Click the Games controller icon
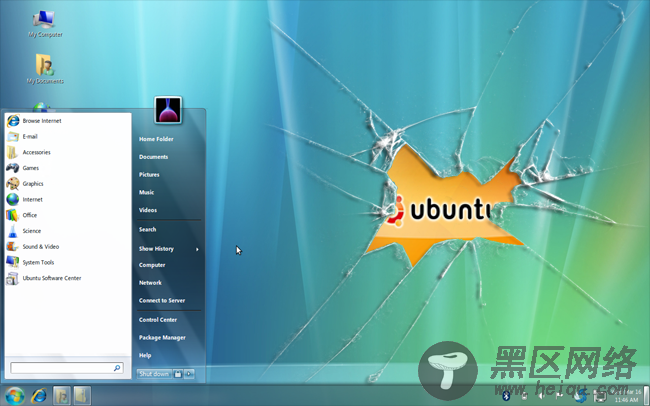Viewport: 650px width, 406px height. tap(12, 168)
